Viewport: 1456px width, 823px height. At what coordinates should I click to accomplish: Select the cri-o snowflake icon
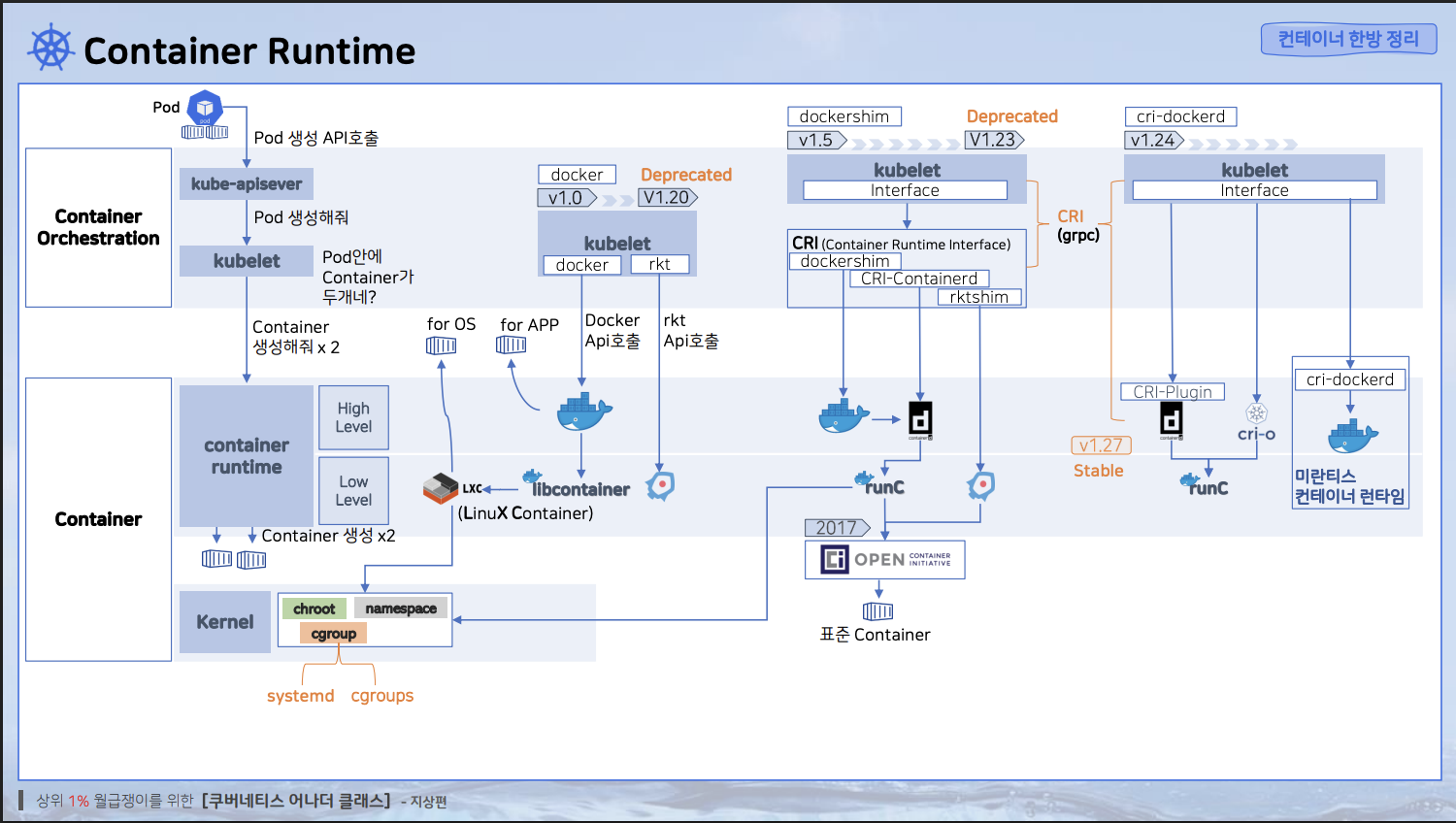1257,413
